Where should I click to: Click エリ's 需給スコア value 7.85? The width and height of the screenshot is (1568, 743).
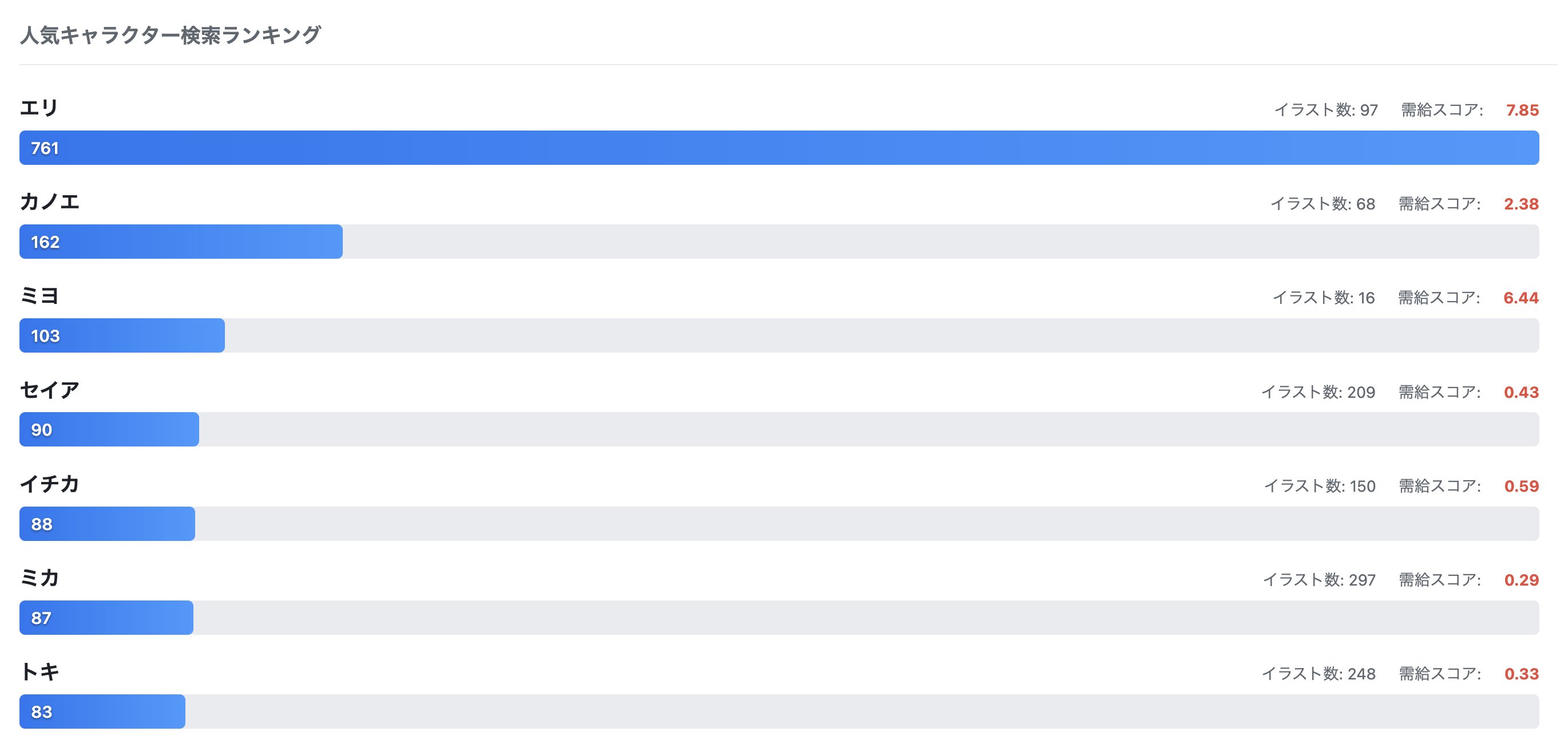1522,110
